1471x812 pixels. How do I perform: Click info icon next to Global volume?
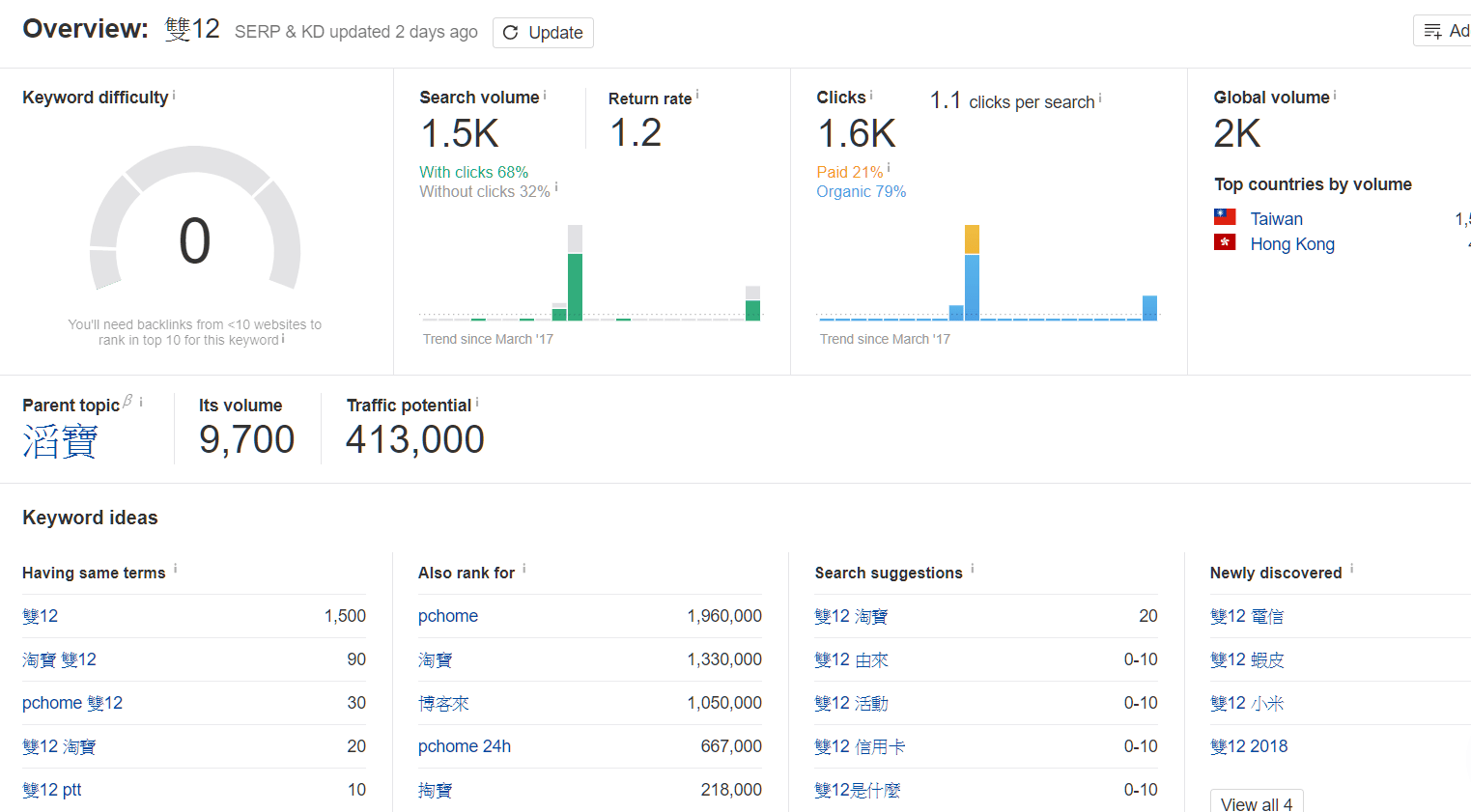tap(1335, 96)
